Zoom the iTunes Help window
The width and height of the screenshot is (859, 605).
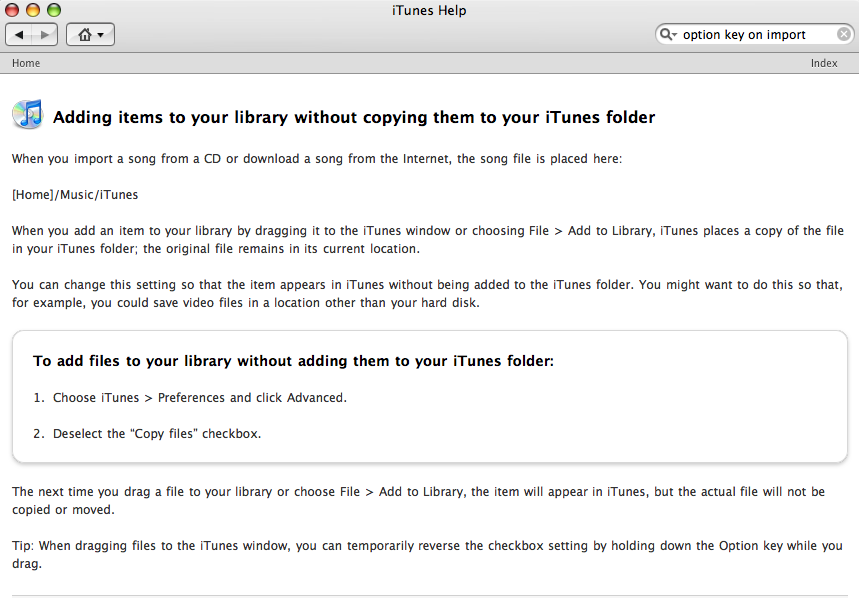click(54, 10)
